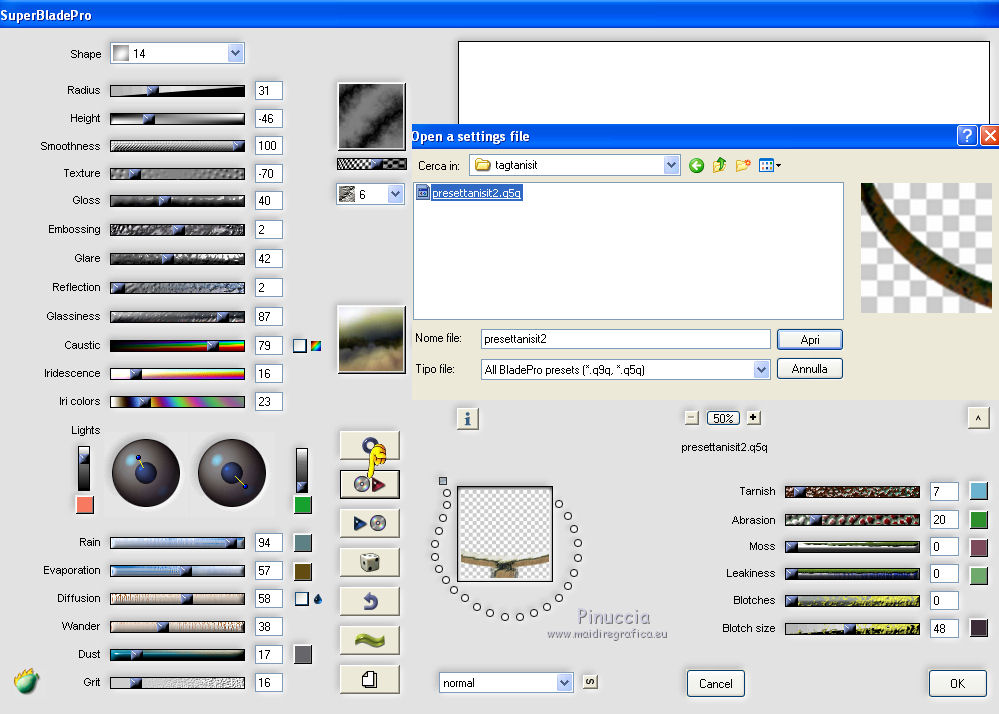Click the dice randomize settings button
The image size is (999, 714).
[369, 562]
